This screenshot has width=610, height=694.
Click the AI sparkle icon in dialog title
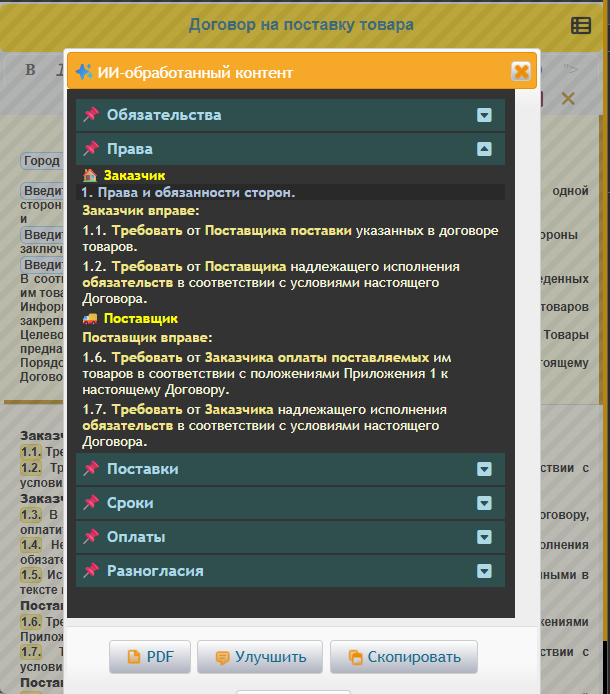click(84, 72)
